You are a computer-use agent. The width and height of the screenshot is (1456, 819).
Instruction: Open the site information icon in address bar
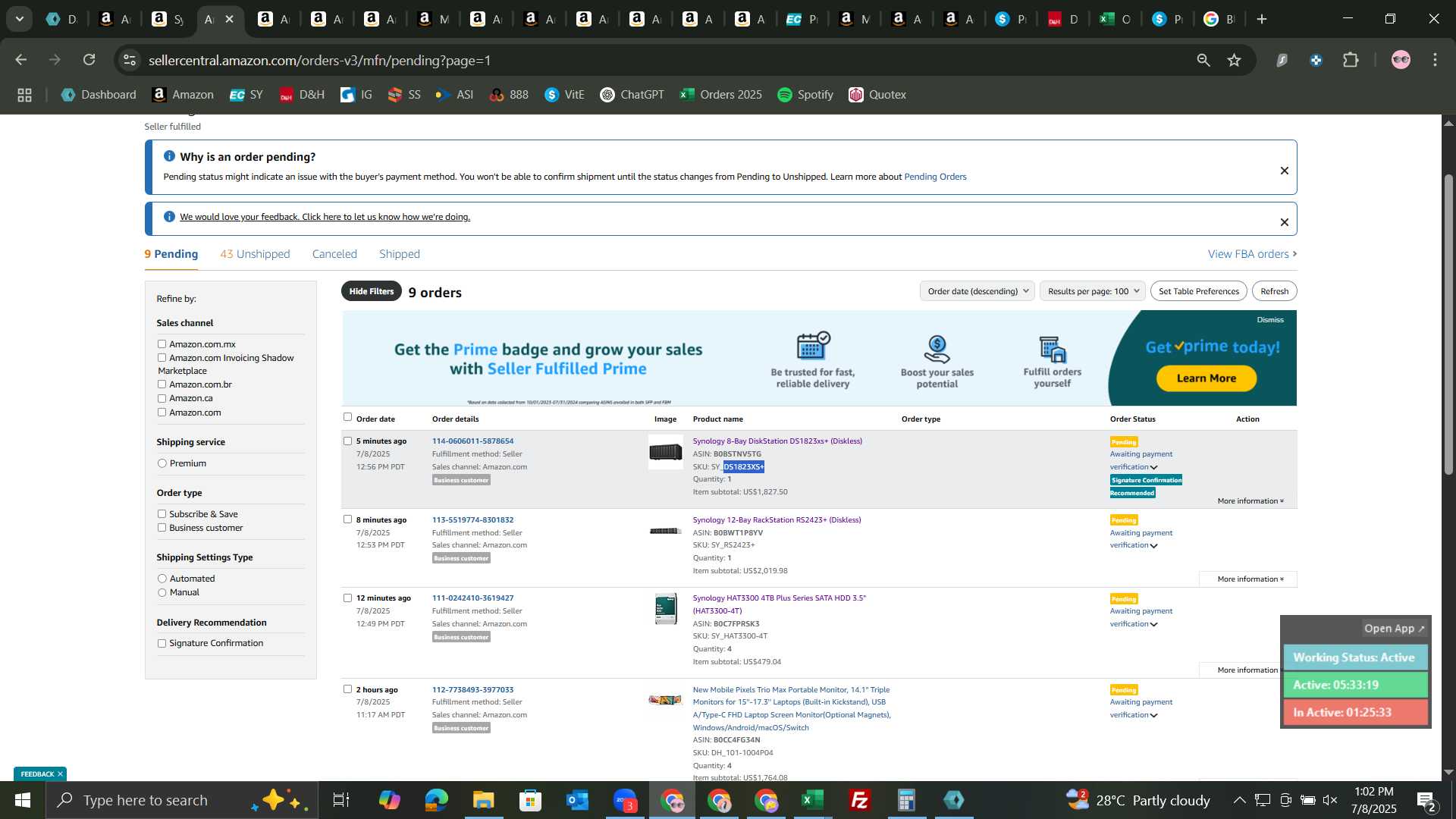pyautogui.click(x=130, y=60)
